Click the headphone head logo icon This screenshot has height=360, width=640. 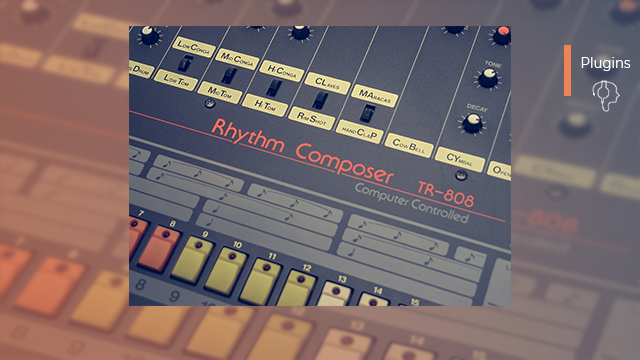tap(606, 96)
